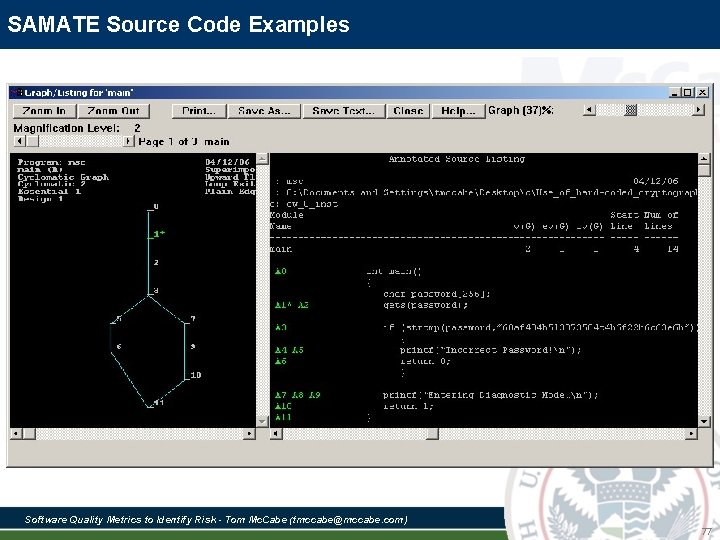Image resolution: width=720 pixels, height=540 pixels.
Task: Click Save Text... button
Action: [x=343, y=111]
